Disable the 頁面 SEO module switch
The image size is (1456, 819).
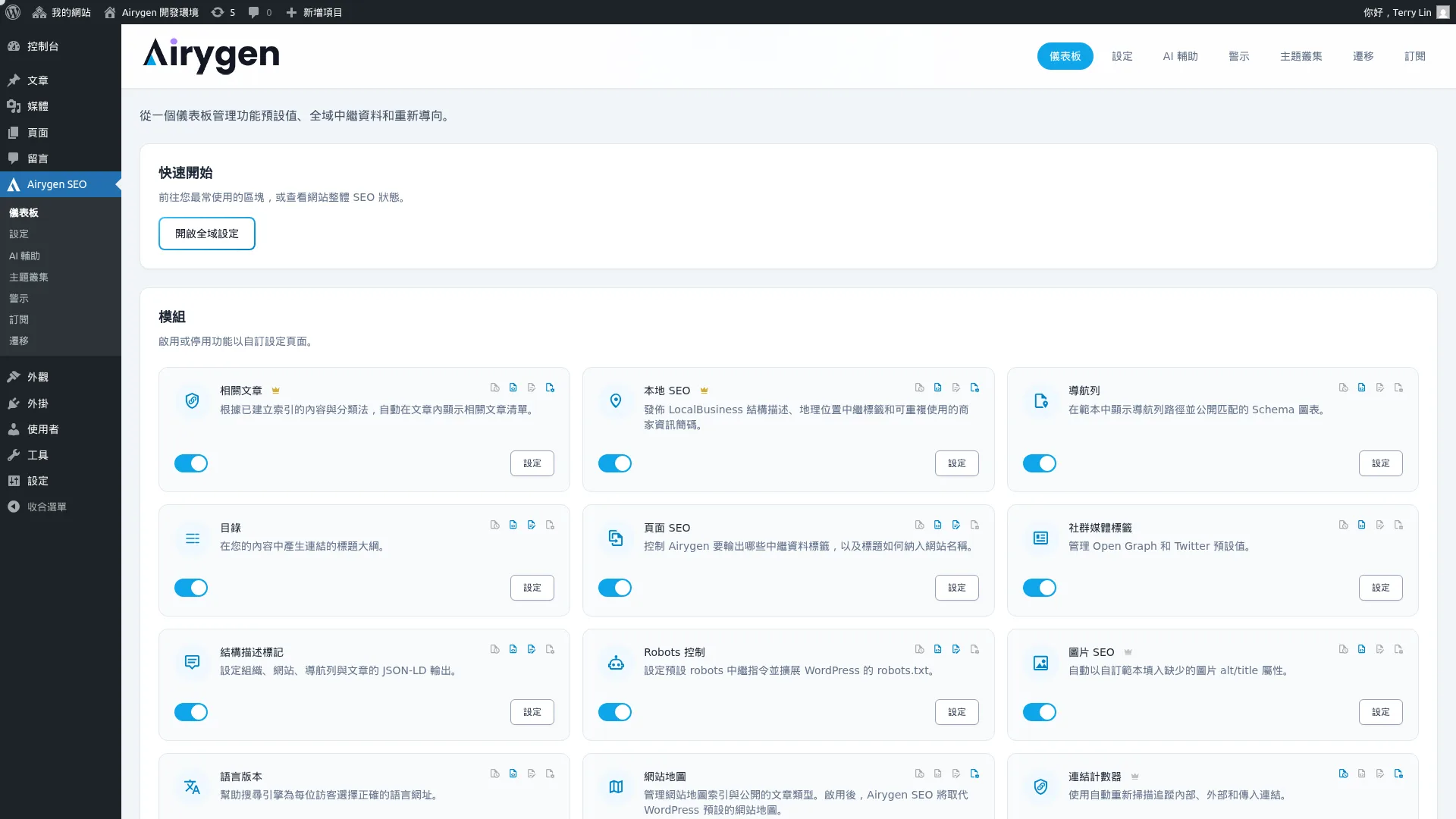pyautogui.click(x=615, y=588)
